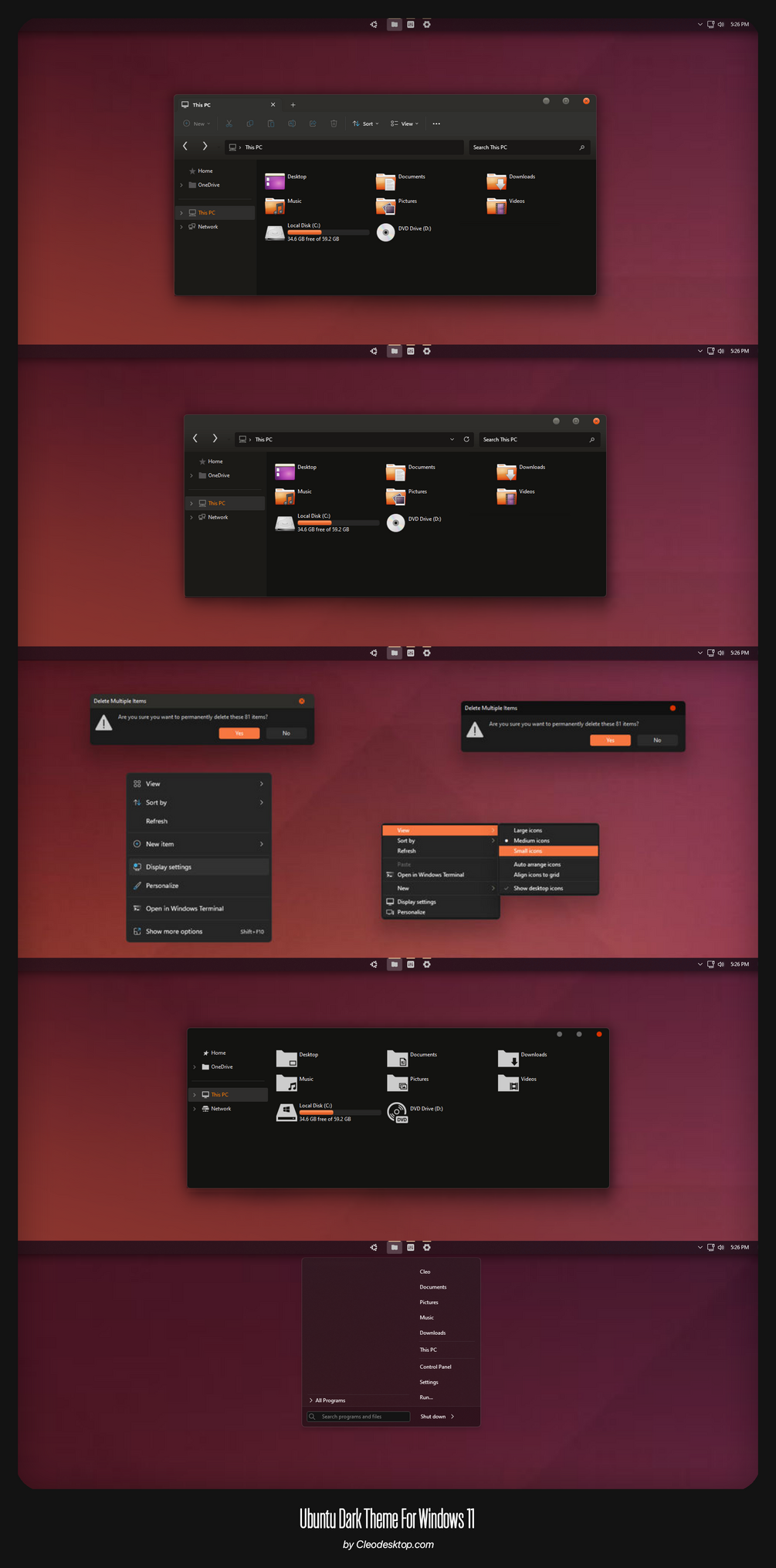This screenshot has height=1568, width=776.
Task: Open Cleo user folder in Start menu
Action: 425,1272
